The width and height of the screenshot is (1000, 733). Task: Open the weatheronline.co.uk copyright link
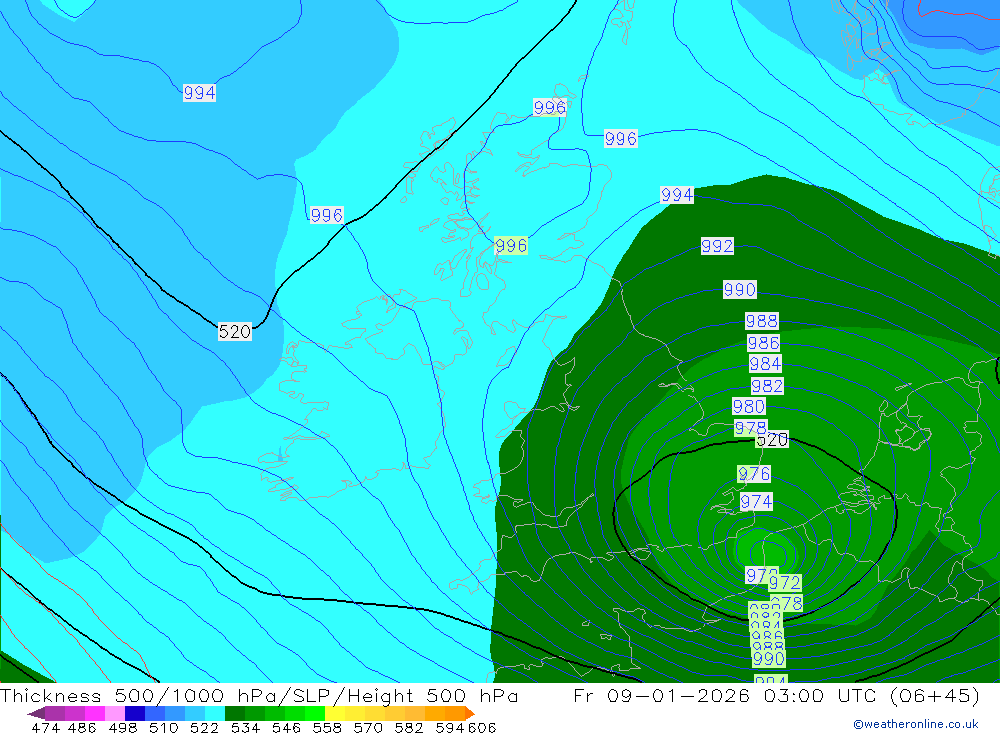[x=916, y=724]
